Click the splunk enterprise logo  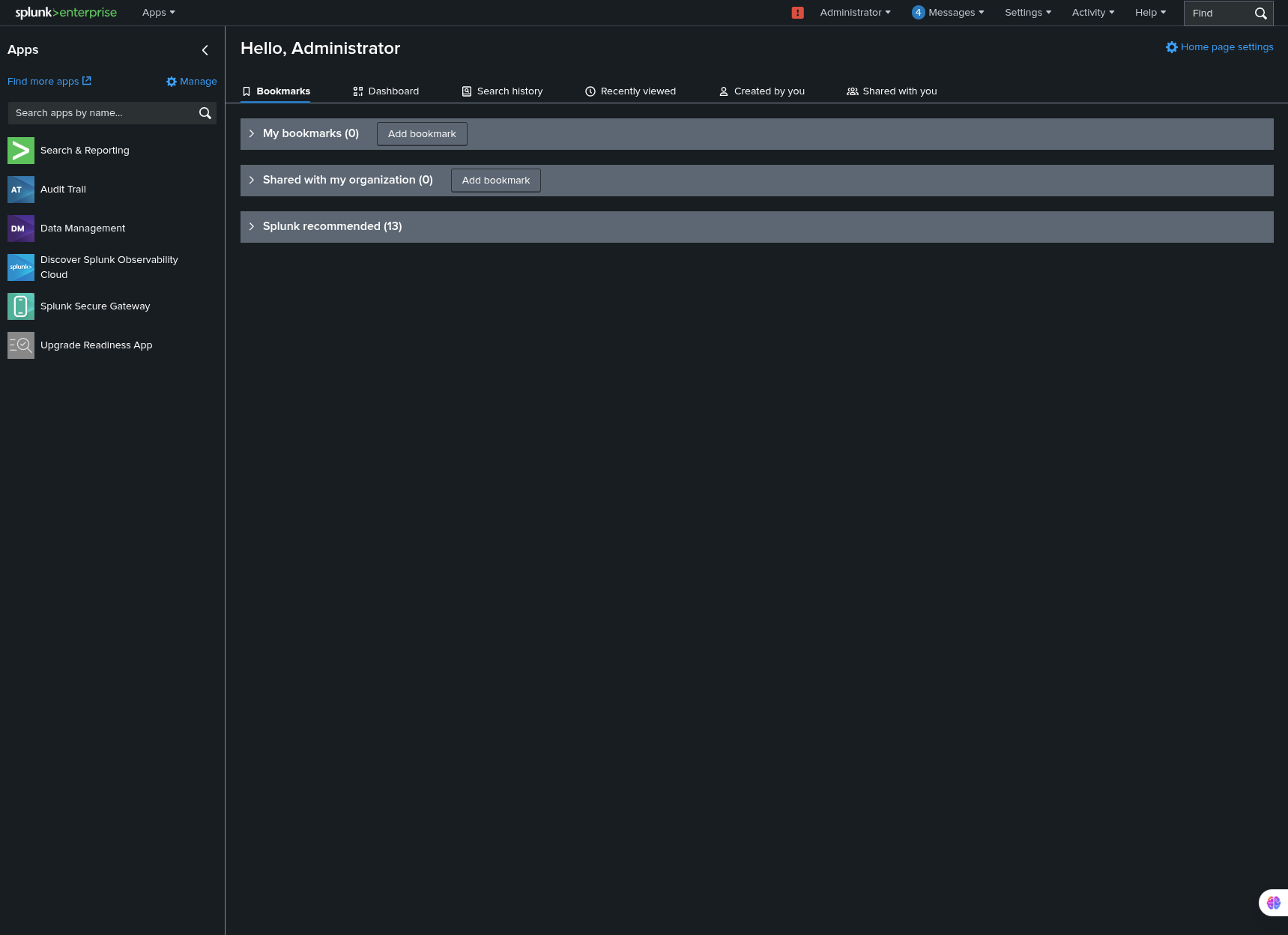pos(65,12)
